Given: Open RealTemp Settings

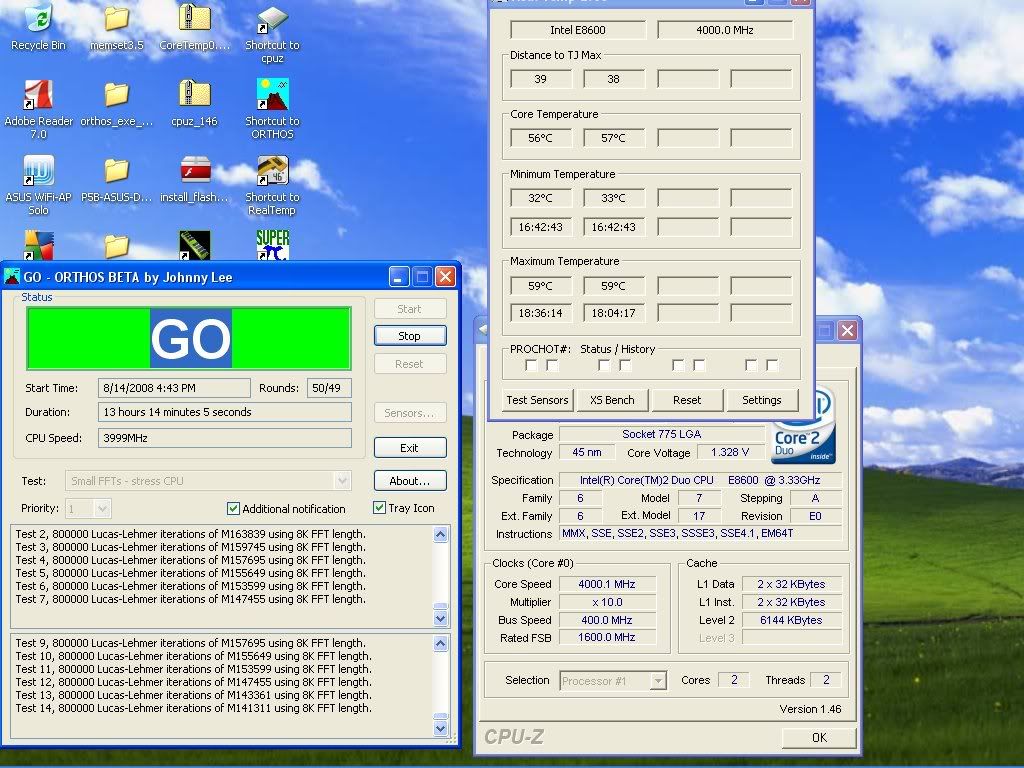Looking at the screenshot, I should [762, 400].
